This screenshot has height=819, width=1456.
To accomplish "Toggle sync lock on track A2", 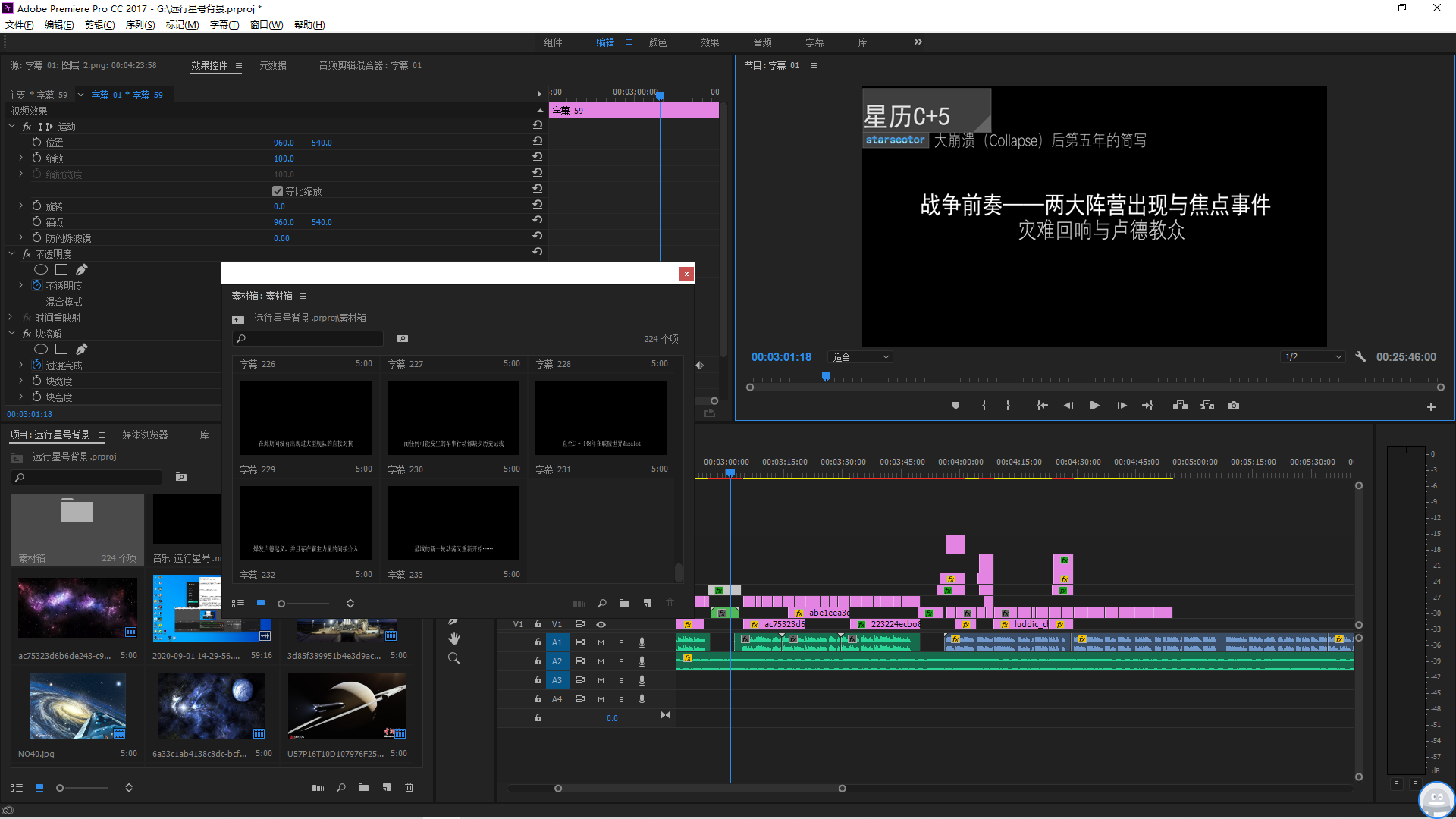I will pos(581,661).
